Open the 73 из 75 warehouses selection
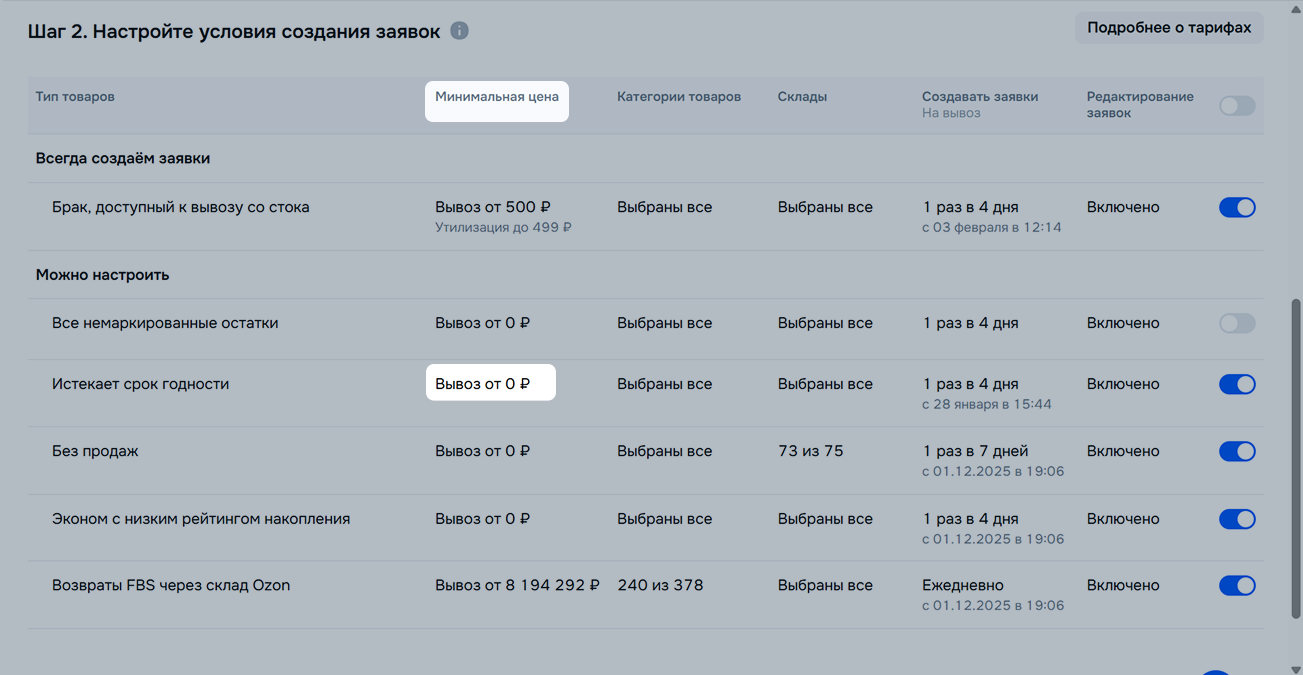The width and height of the screenshot is (1303, 675). point(810,451)
